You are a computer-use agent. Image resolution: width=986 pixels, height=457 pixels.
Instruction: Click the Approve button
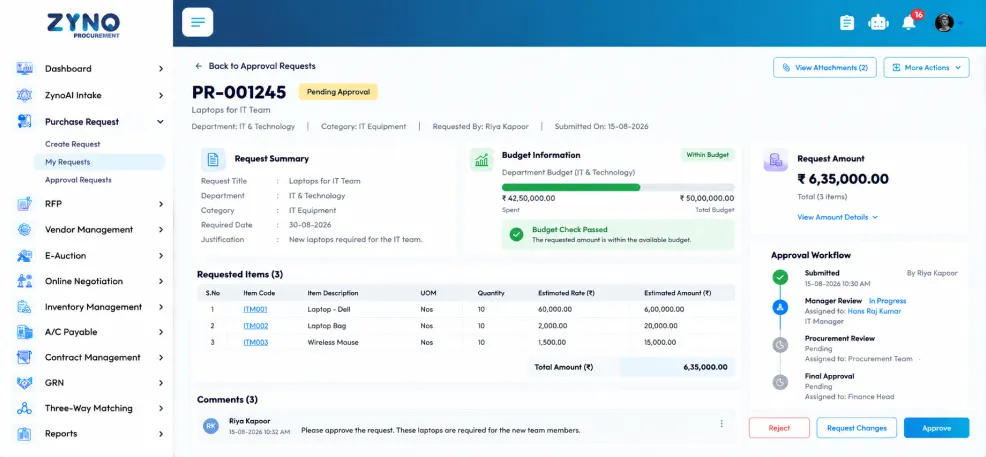(936, 428)
